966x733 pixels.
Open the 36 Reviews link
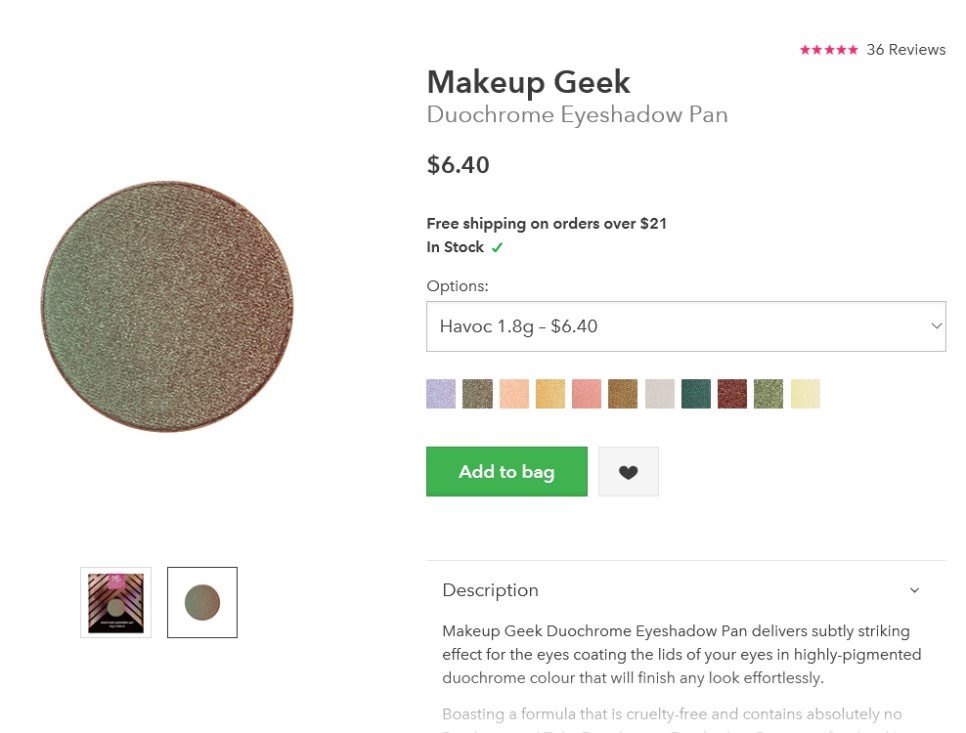coord(906,50)
